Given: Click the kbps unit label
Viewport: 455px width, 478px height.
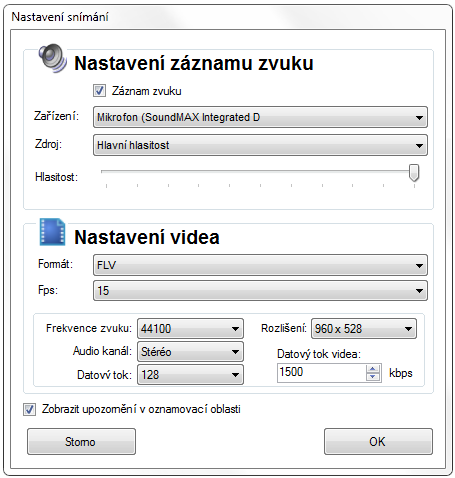Looking at the screenshot, I should click(401, 373).
